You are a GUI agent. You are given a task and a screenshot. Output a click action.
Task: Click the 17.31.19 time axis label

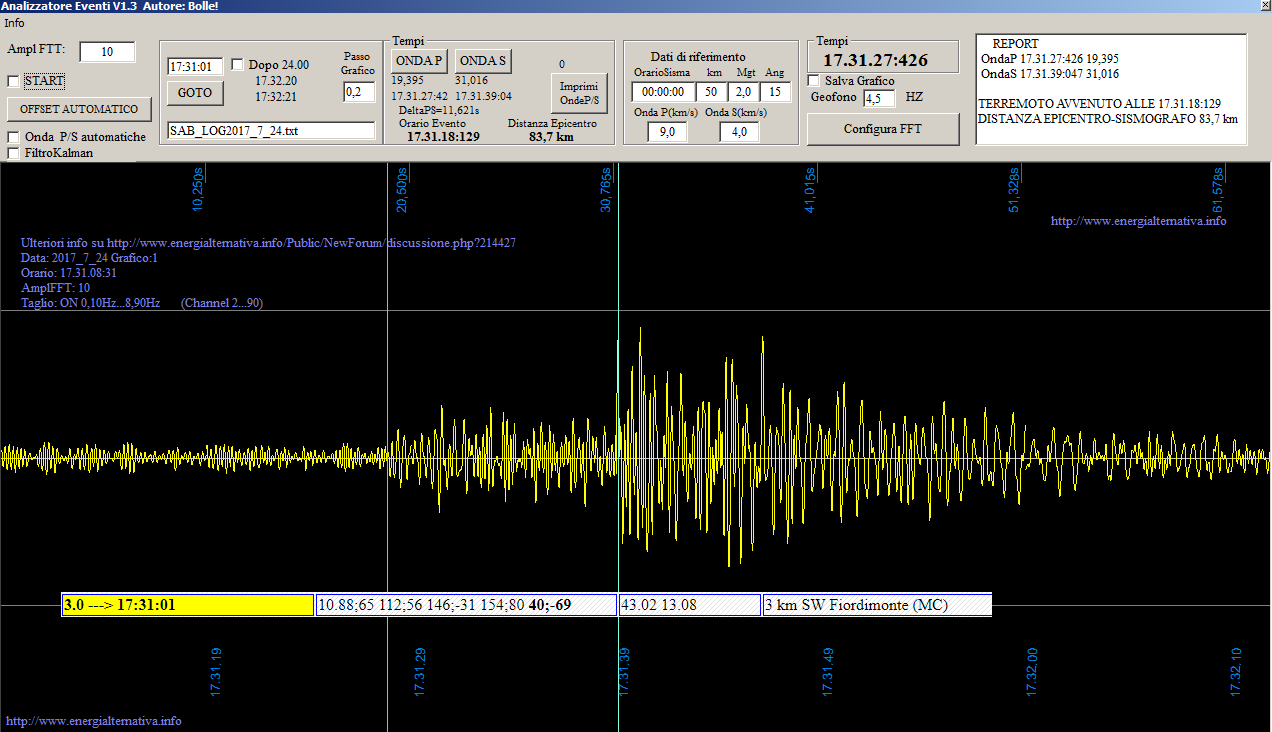[x=216, y=672]
